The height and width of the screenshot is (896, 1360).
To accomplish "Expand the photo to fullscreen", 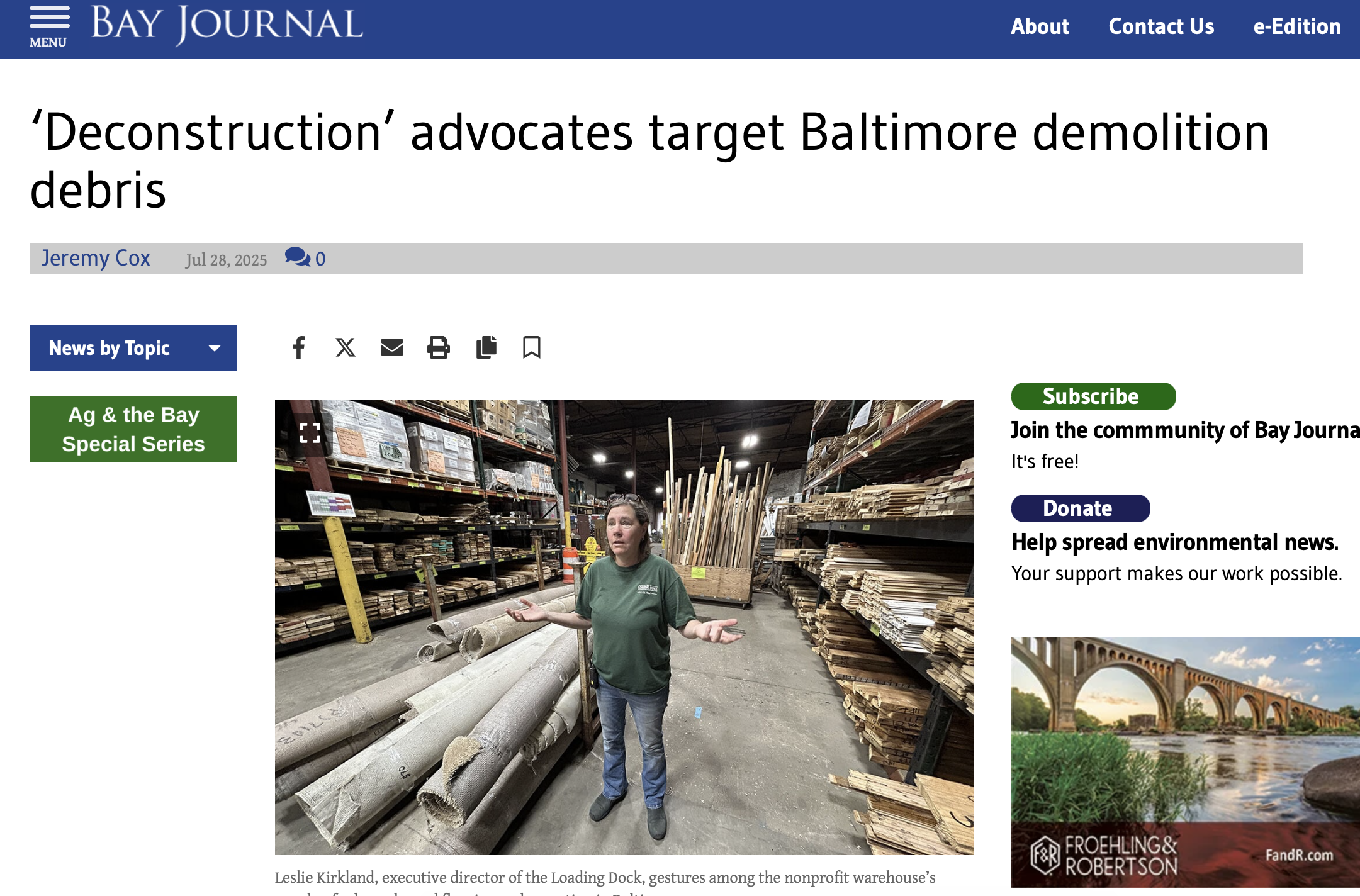I will click(x=310, y=433).
